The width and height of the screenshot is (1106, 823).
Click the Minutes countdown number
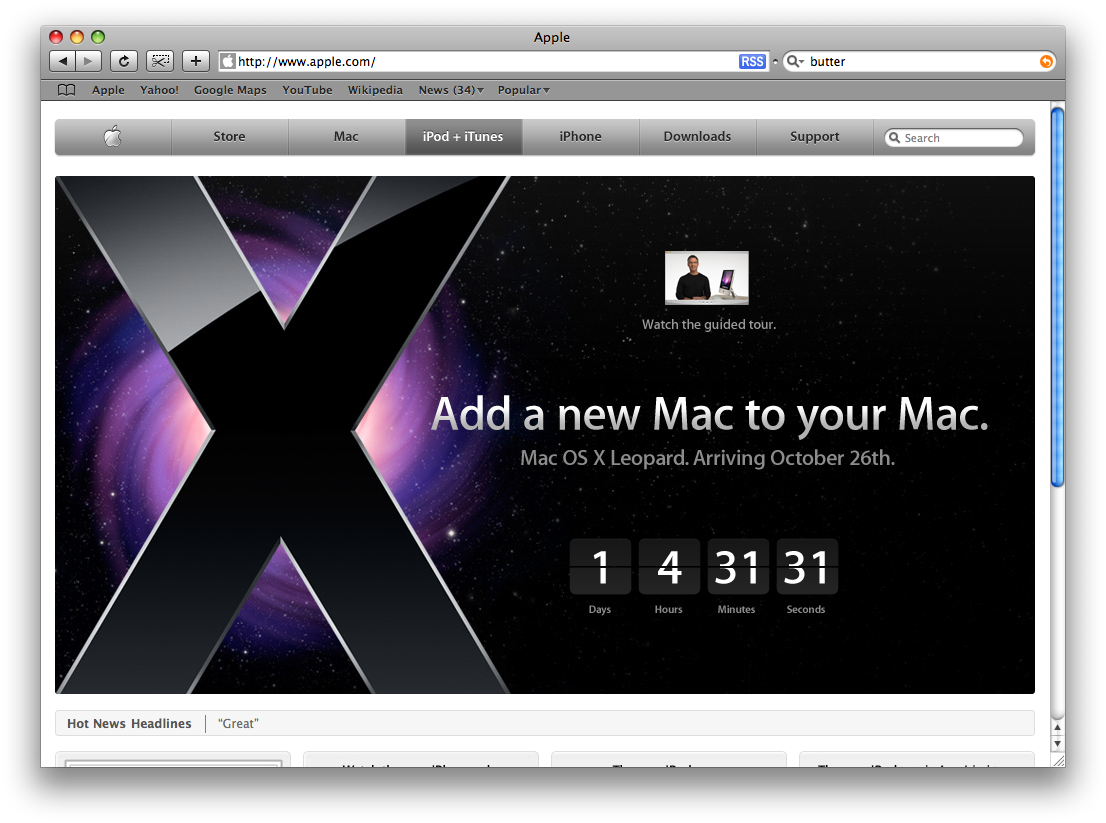738,566
